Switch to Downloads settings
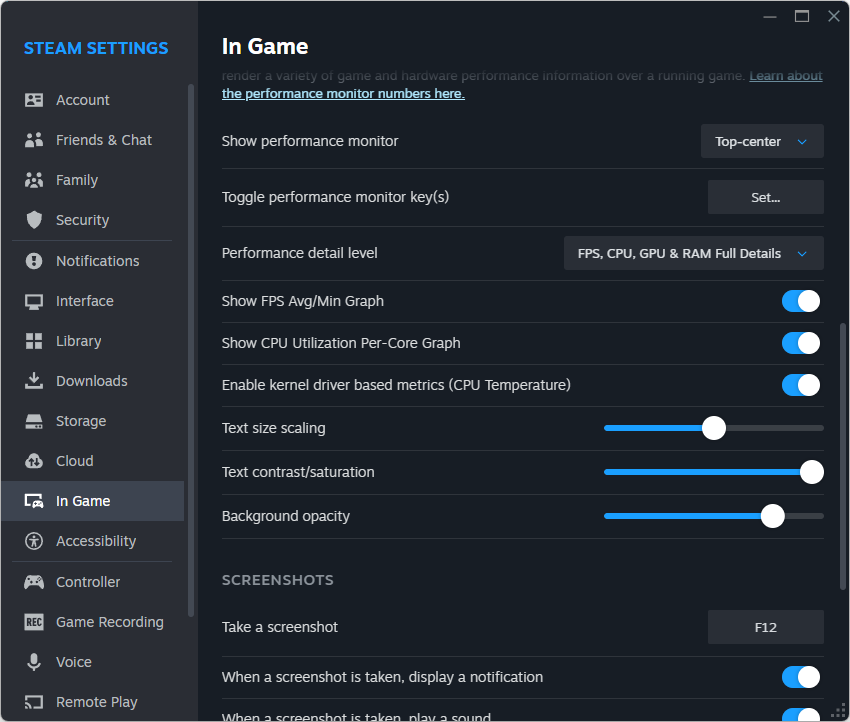Viewport: 850px width, 722px height. [93, 381]
